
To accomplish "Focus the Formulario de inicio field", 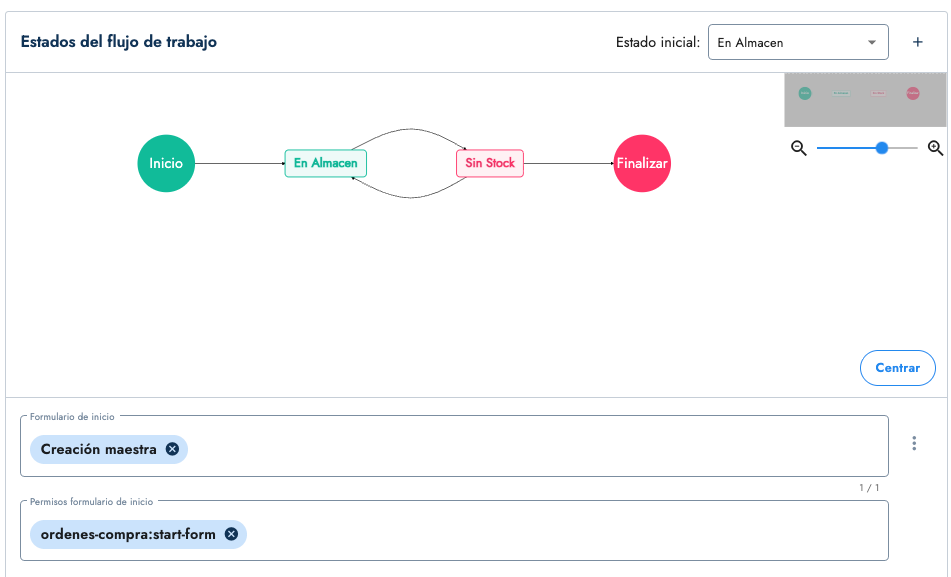I will 530,450.
